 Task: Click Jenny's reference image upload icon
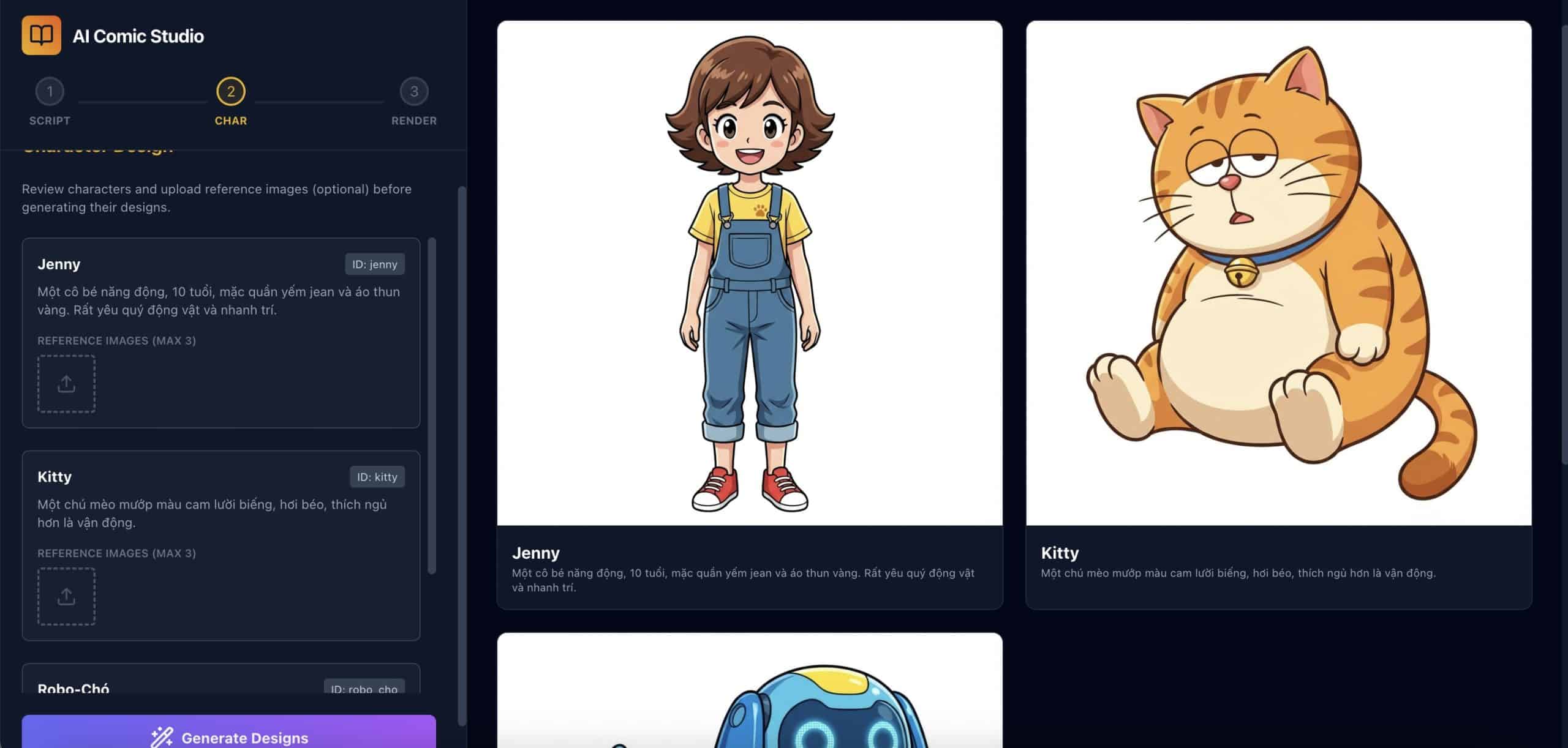(x=66, y=384)
